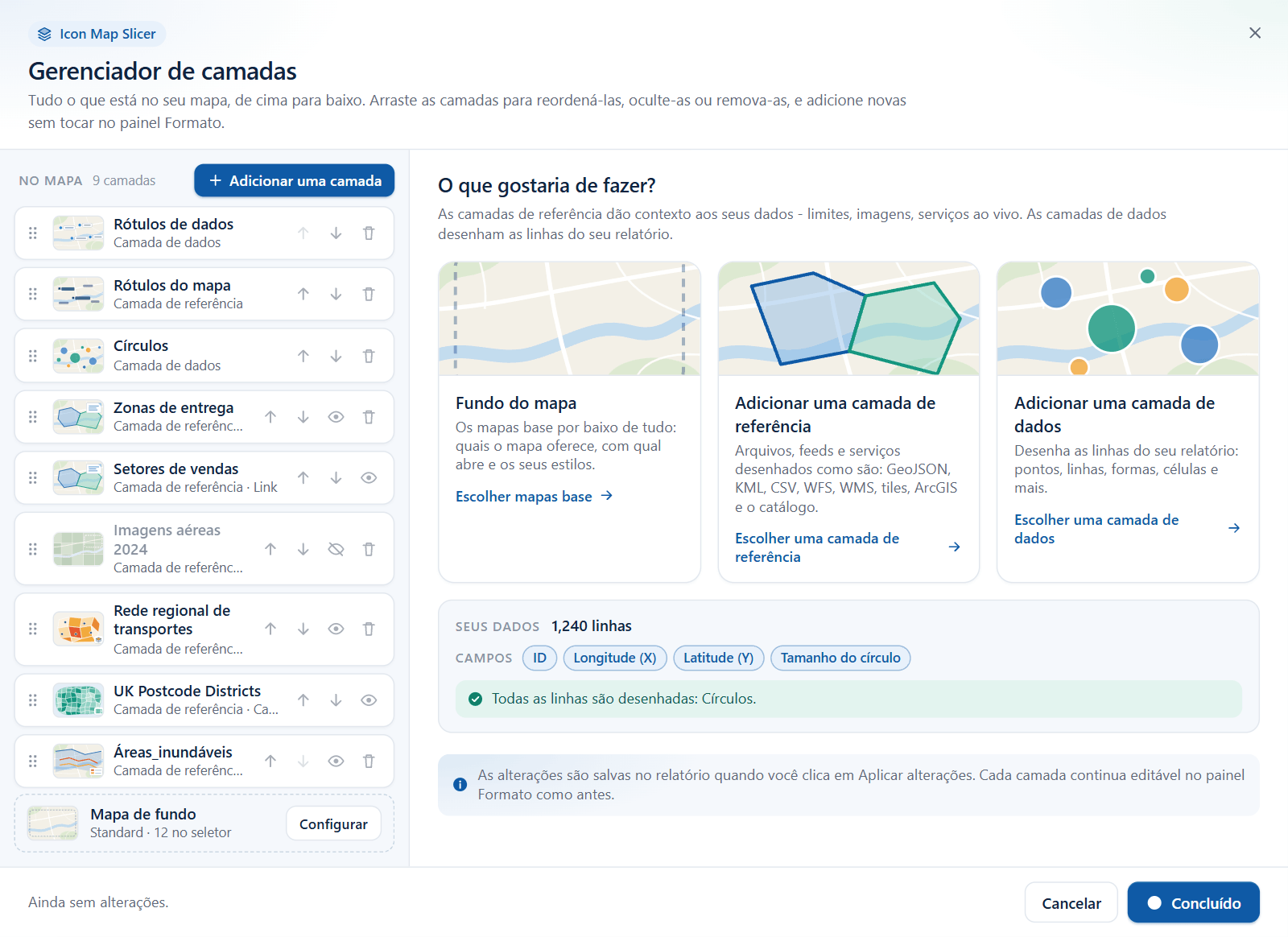Select the UK Postcode Districts layer thumbnail
Viewport: 1288px width, 937px height.
click(x=78, y=700)
